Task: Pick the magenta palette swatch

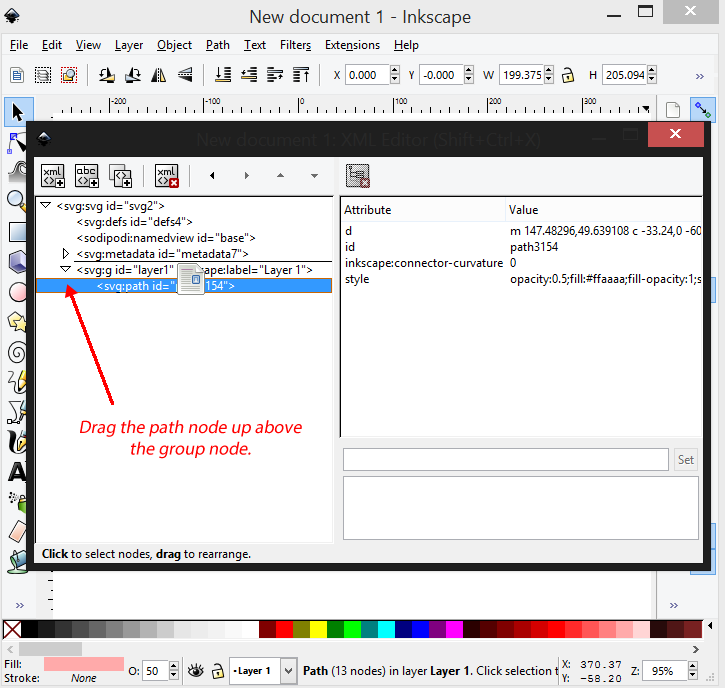Action: click(454, 629)
